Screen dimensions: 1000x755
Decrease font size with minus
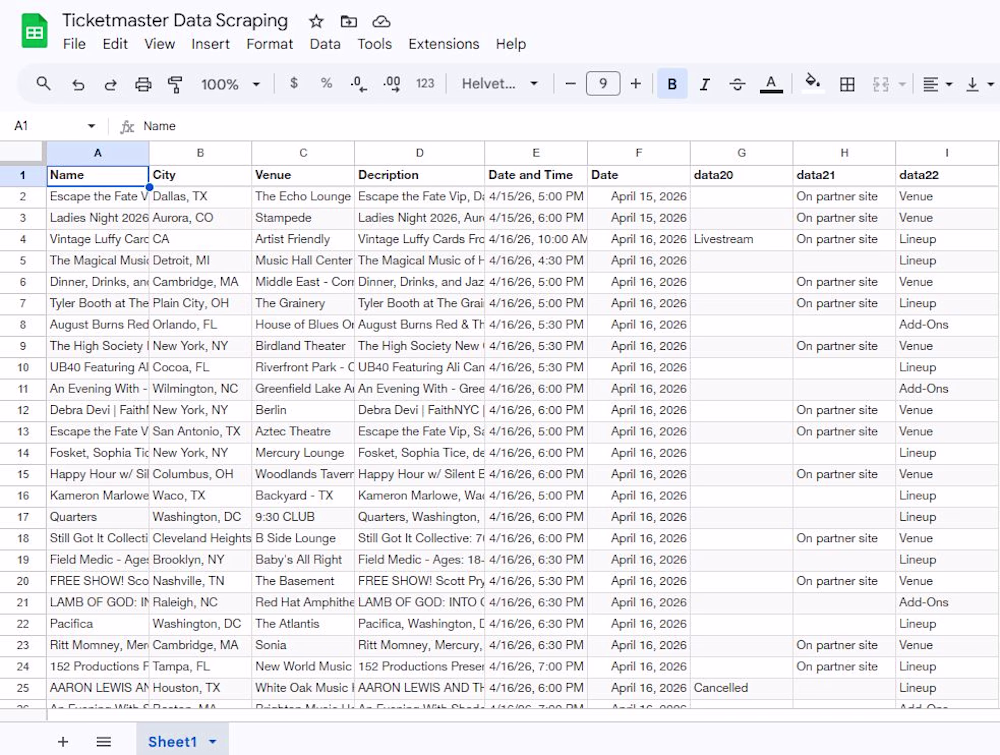[571, 84]
